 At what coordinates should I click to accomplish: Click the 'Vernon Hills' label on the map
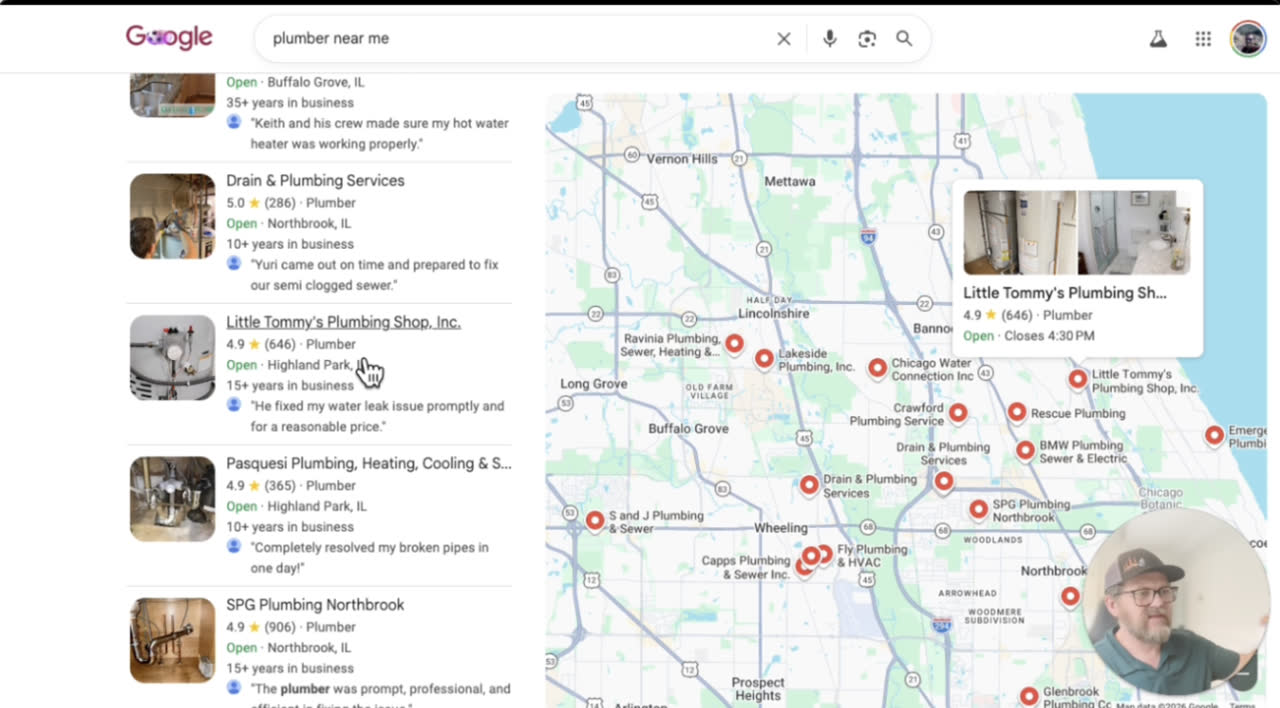tap(682, 159)
